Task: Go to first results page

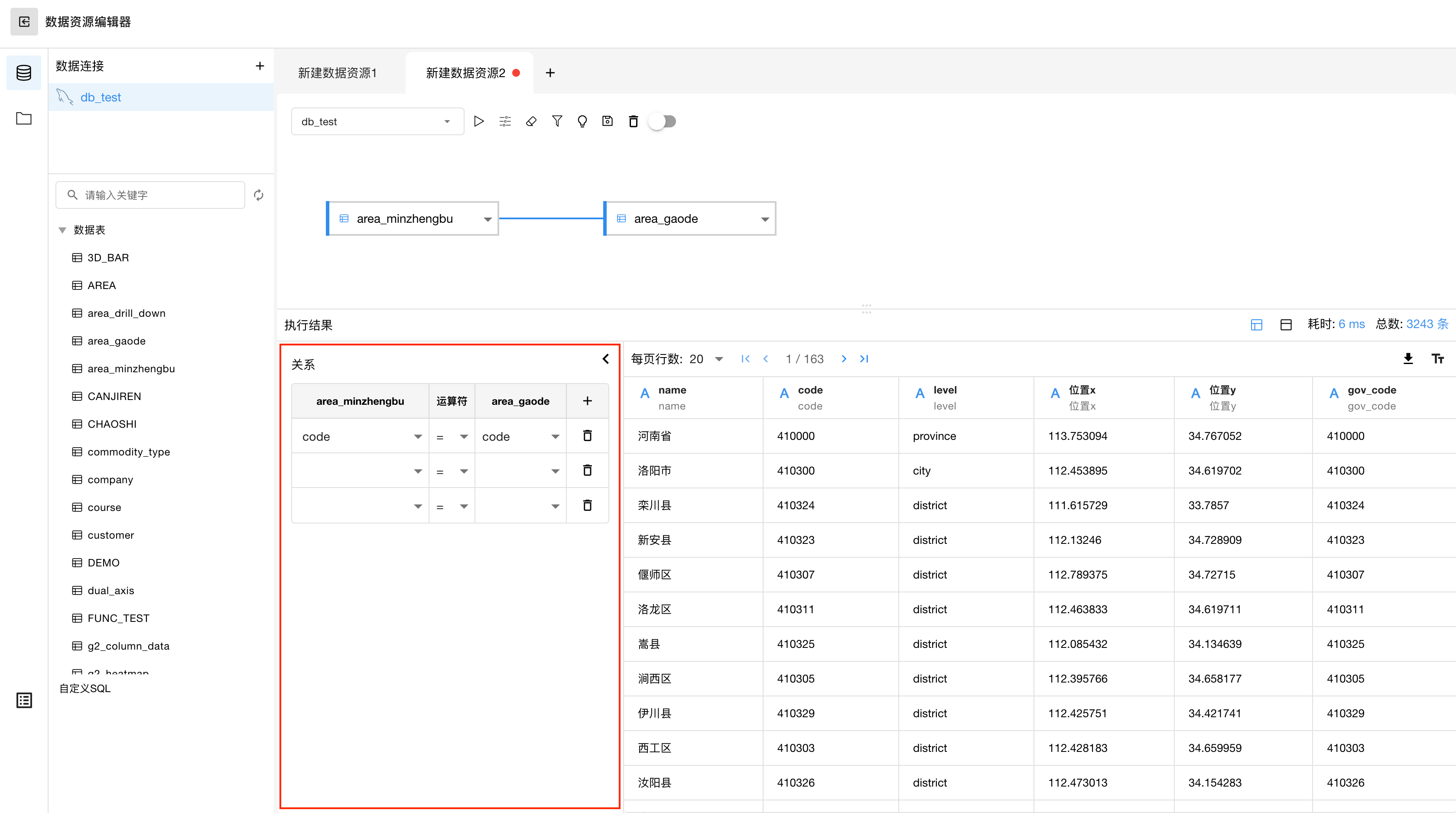Action: click(x=745, y=359)
